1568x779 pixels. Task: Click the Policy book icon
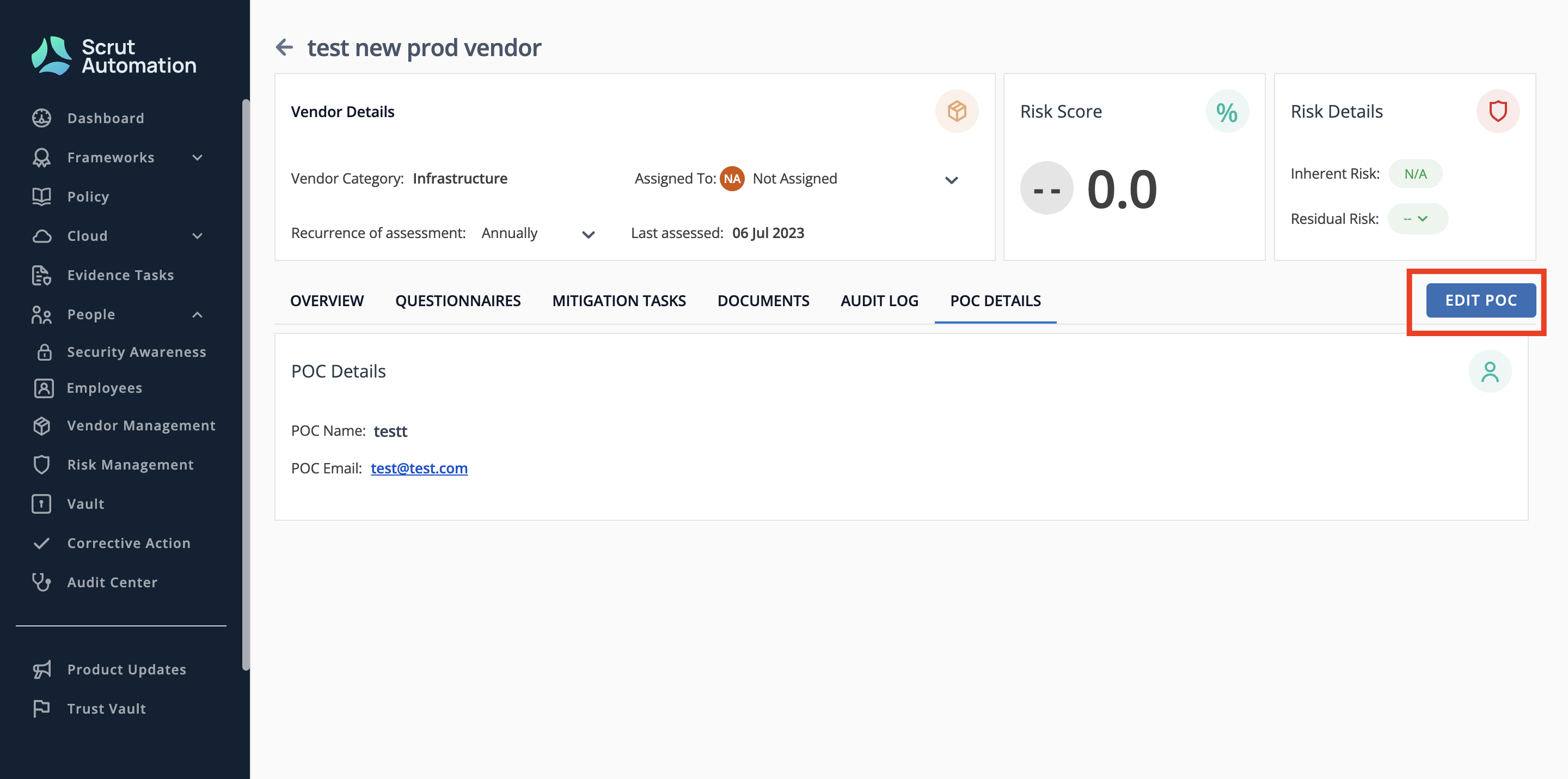pyautogui.click(x=41, y=197)
